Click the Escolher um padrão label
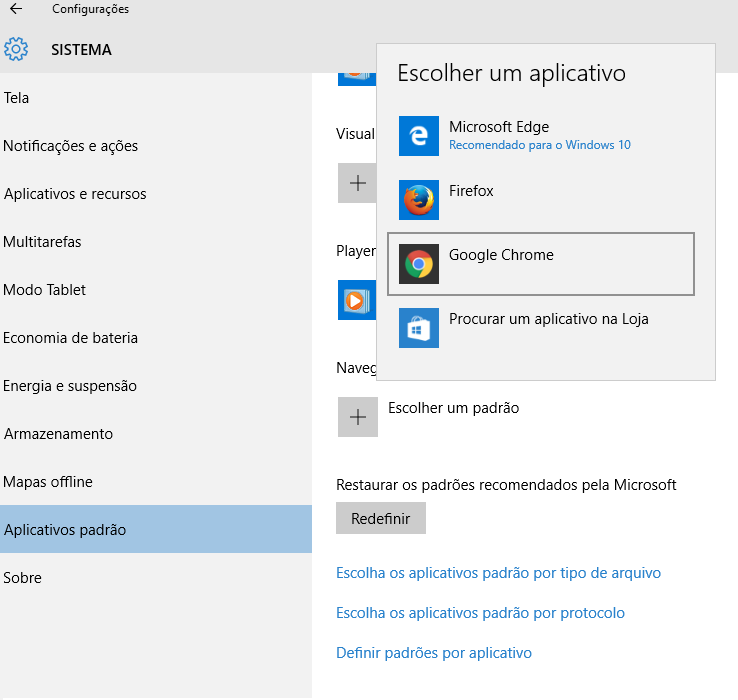 click(x=454, y=408)
